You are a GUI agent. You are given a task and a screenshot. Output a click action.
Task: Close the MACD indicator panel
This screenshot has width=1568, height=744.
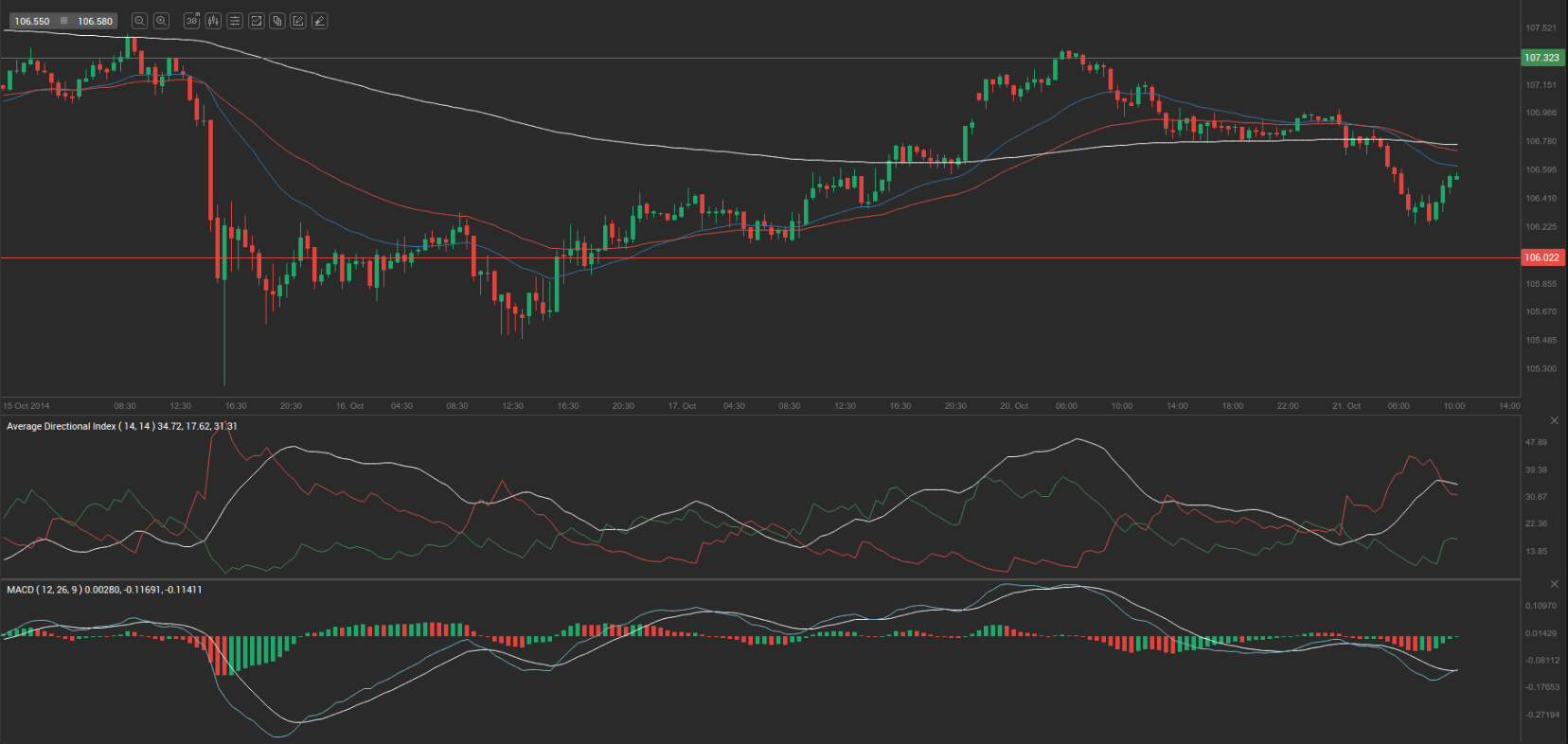coord(1554,584)
